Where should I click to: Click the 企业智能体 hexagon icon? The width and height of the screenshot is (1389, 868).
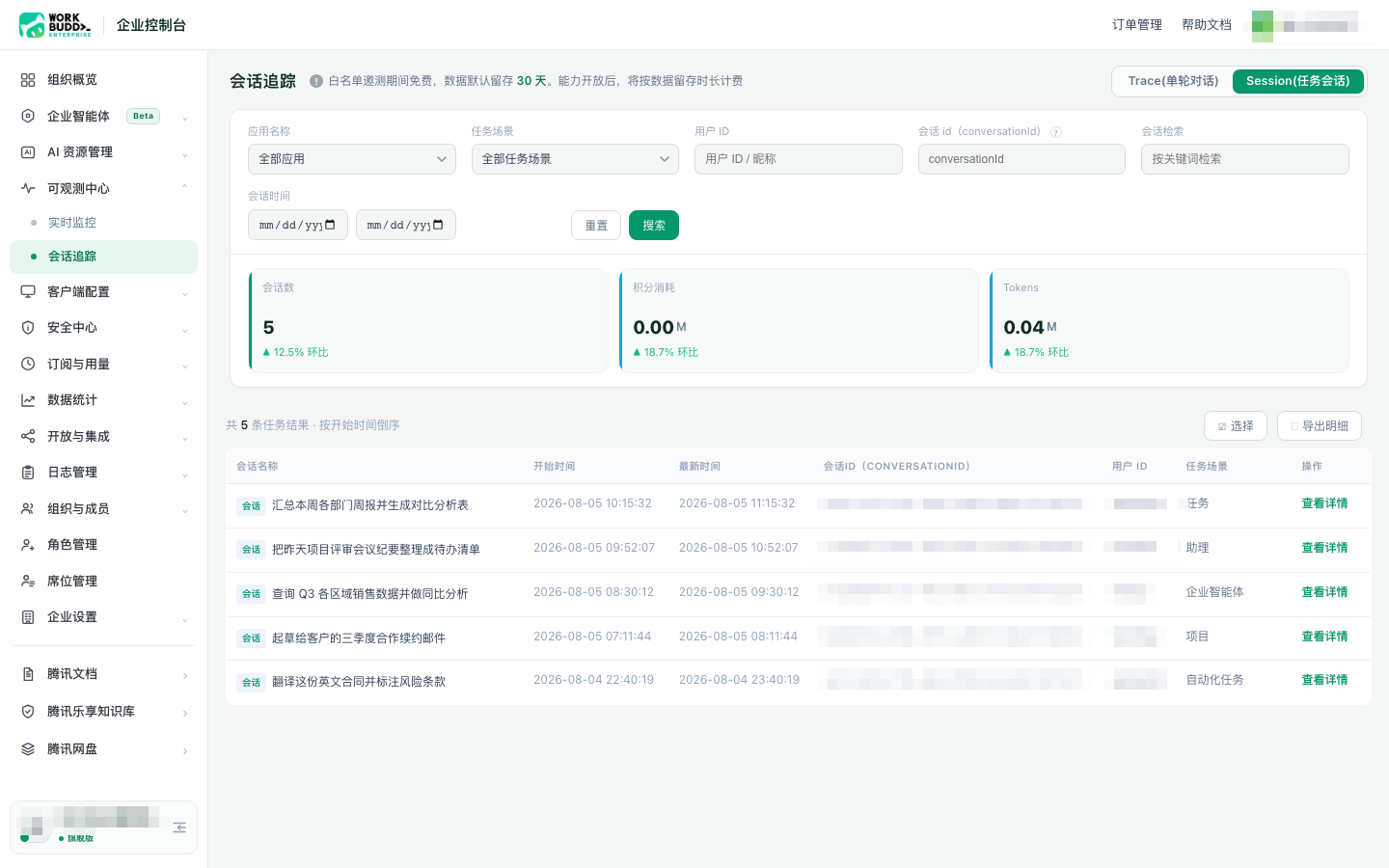coord(28,116)
